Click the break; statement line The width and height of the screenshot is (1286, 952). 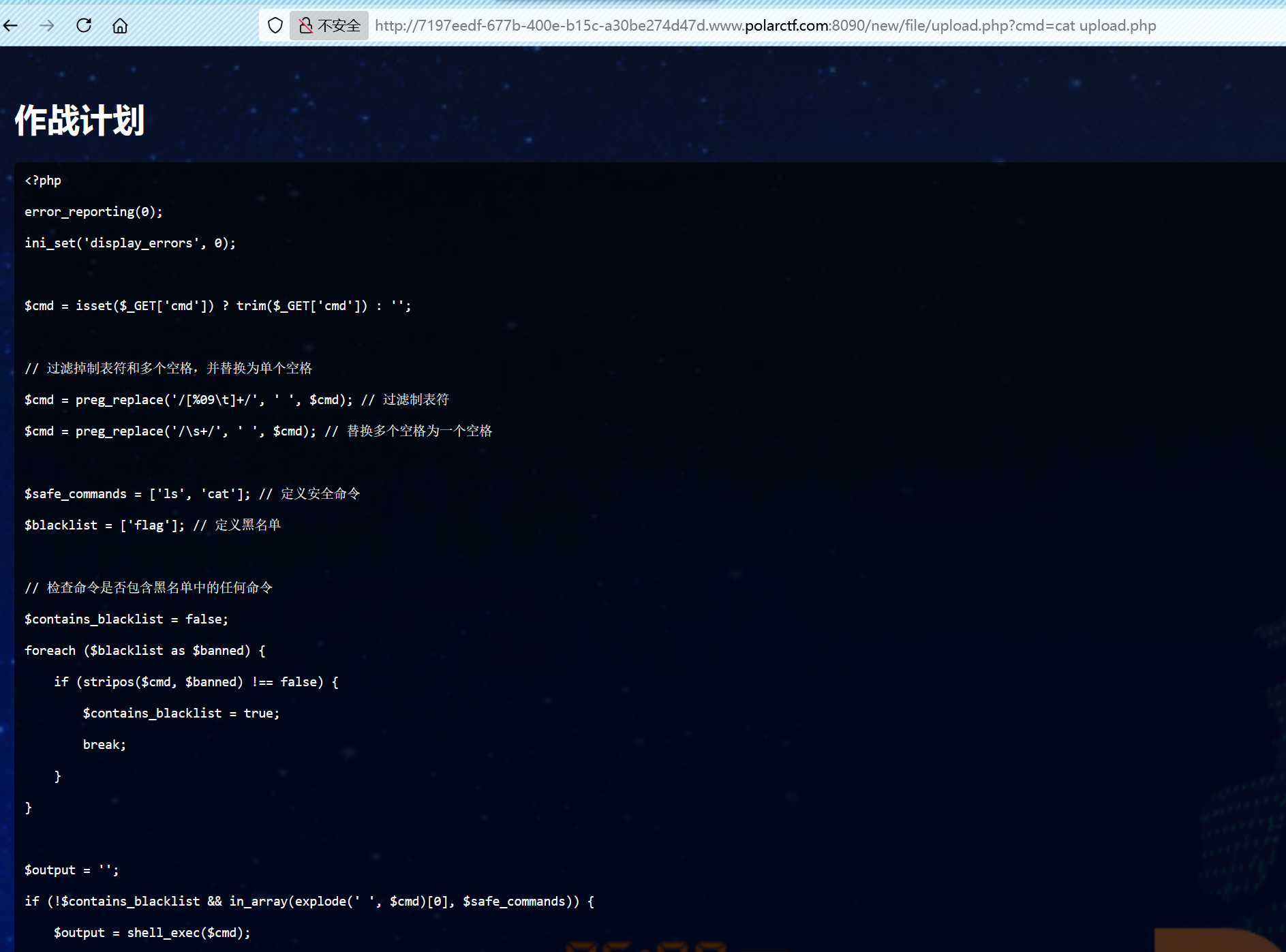click(x=104, y=745)
